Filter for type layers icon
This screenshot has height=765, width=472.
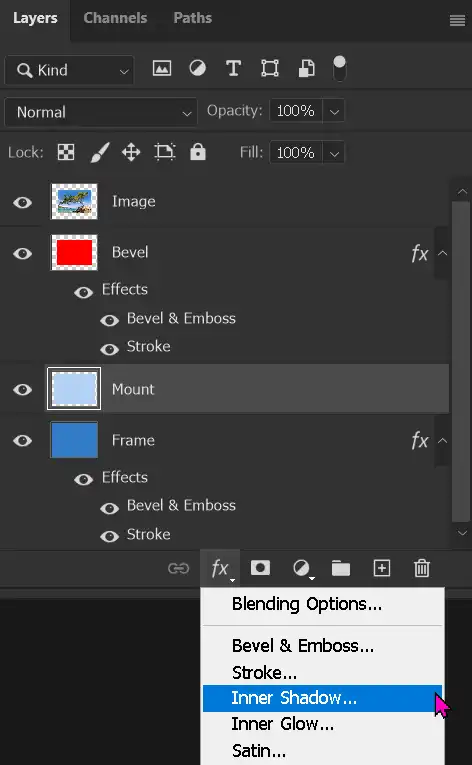coord(234,68)
